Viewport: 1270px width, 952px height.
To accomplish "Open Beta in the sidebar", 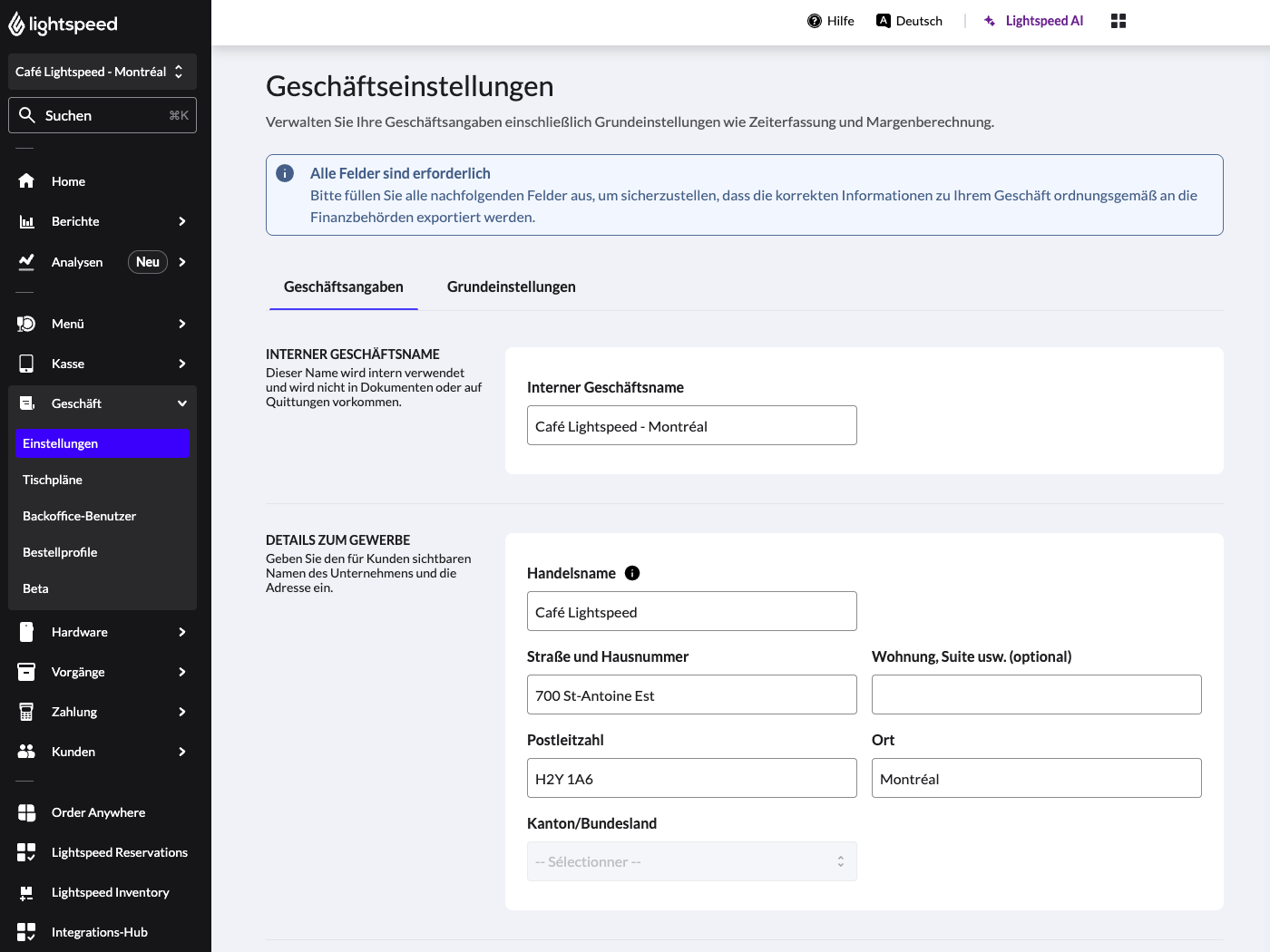I will [x=103, y=588].
